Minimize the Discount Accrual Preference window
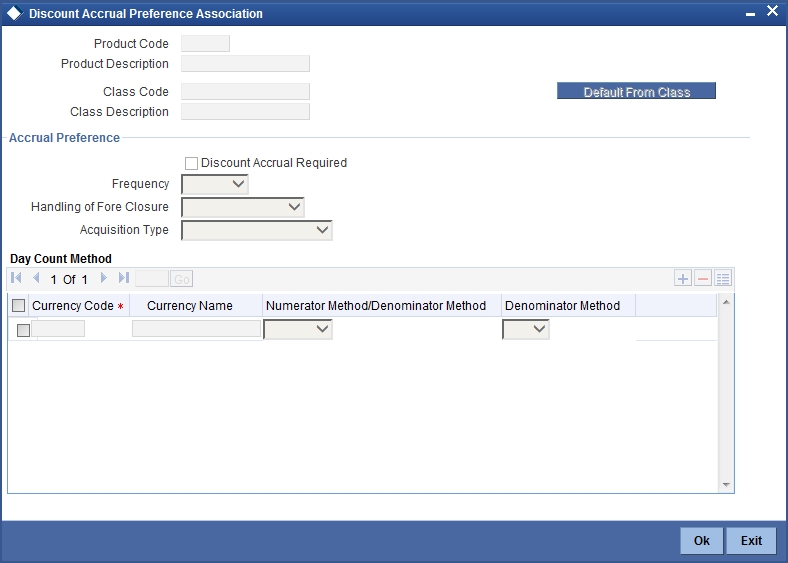The width and height of the screenshot is (788, 563). (750, 14)
